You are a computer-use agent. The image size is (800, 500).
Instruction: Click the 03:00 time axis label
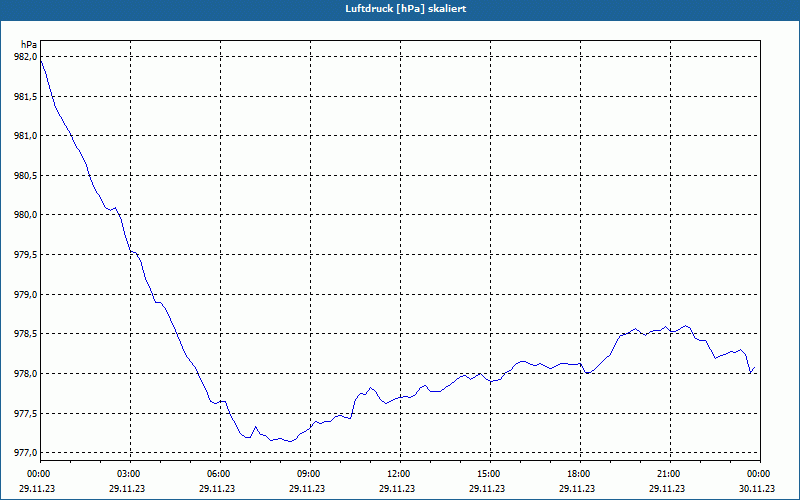point(128,474)
